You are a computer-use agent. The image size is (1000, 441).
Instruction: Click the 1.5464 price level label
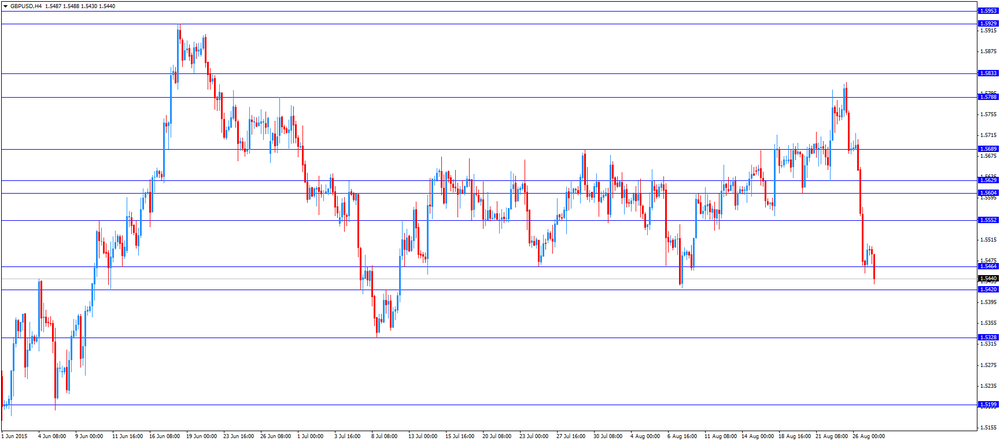click(x=987, y=266)
